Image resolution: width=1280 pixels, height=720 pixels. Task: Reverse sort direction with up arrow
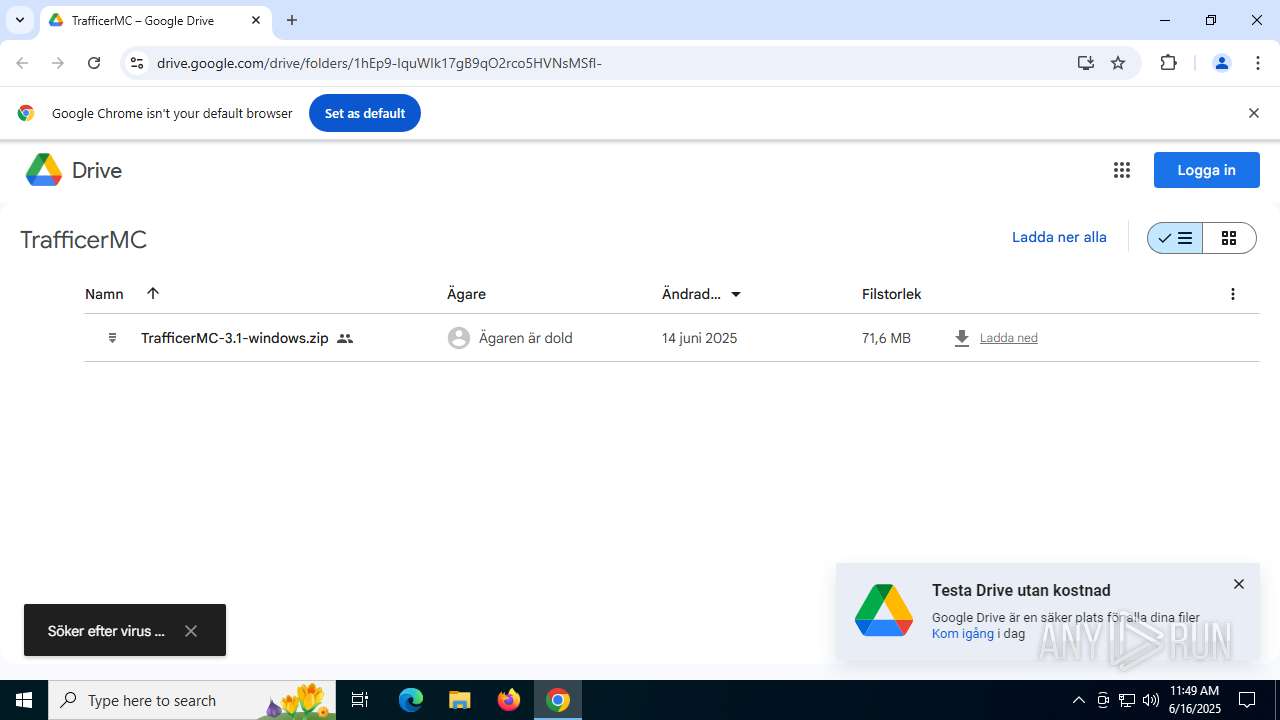coord(153,293)
